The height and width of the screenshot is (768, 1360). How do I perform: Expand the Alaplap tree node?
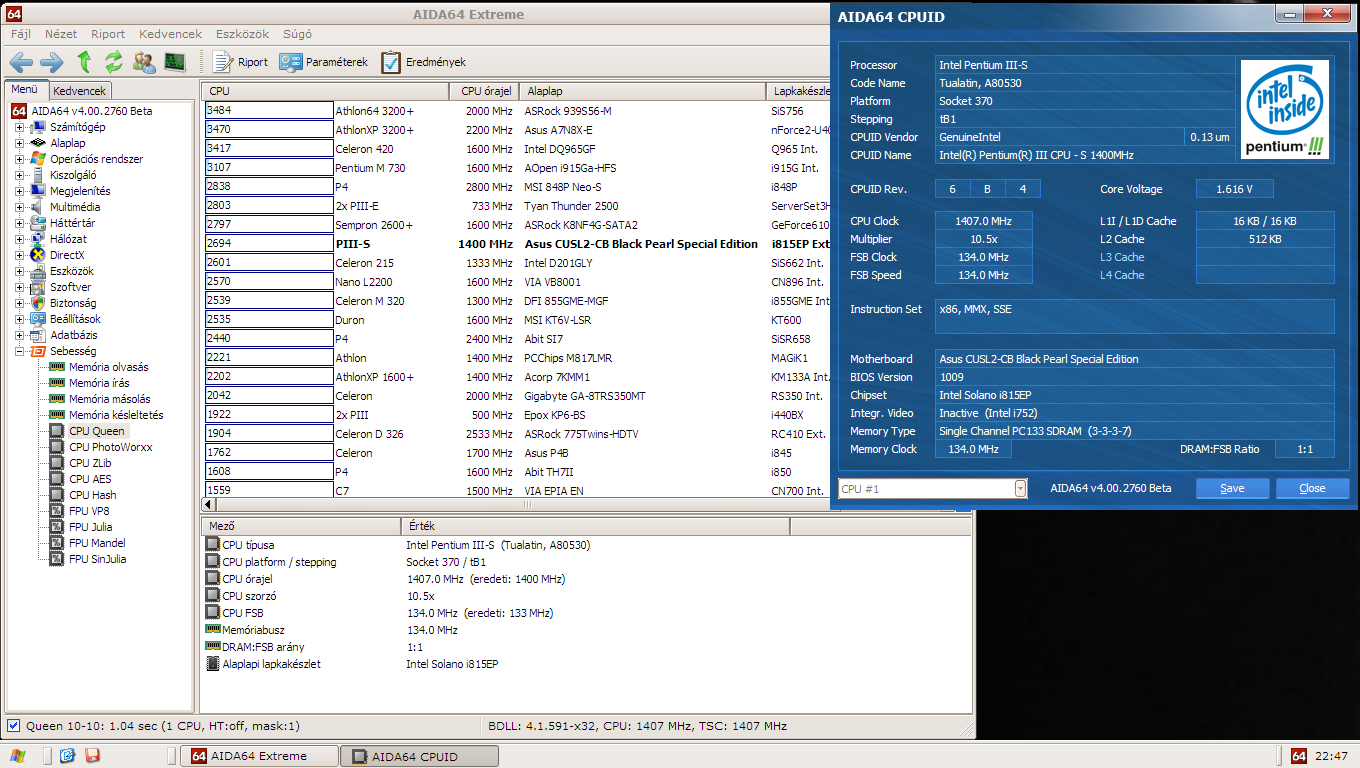(20, 143)
